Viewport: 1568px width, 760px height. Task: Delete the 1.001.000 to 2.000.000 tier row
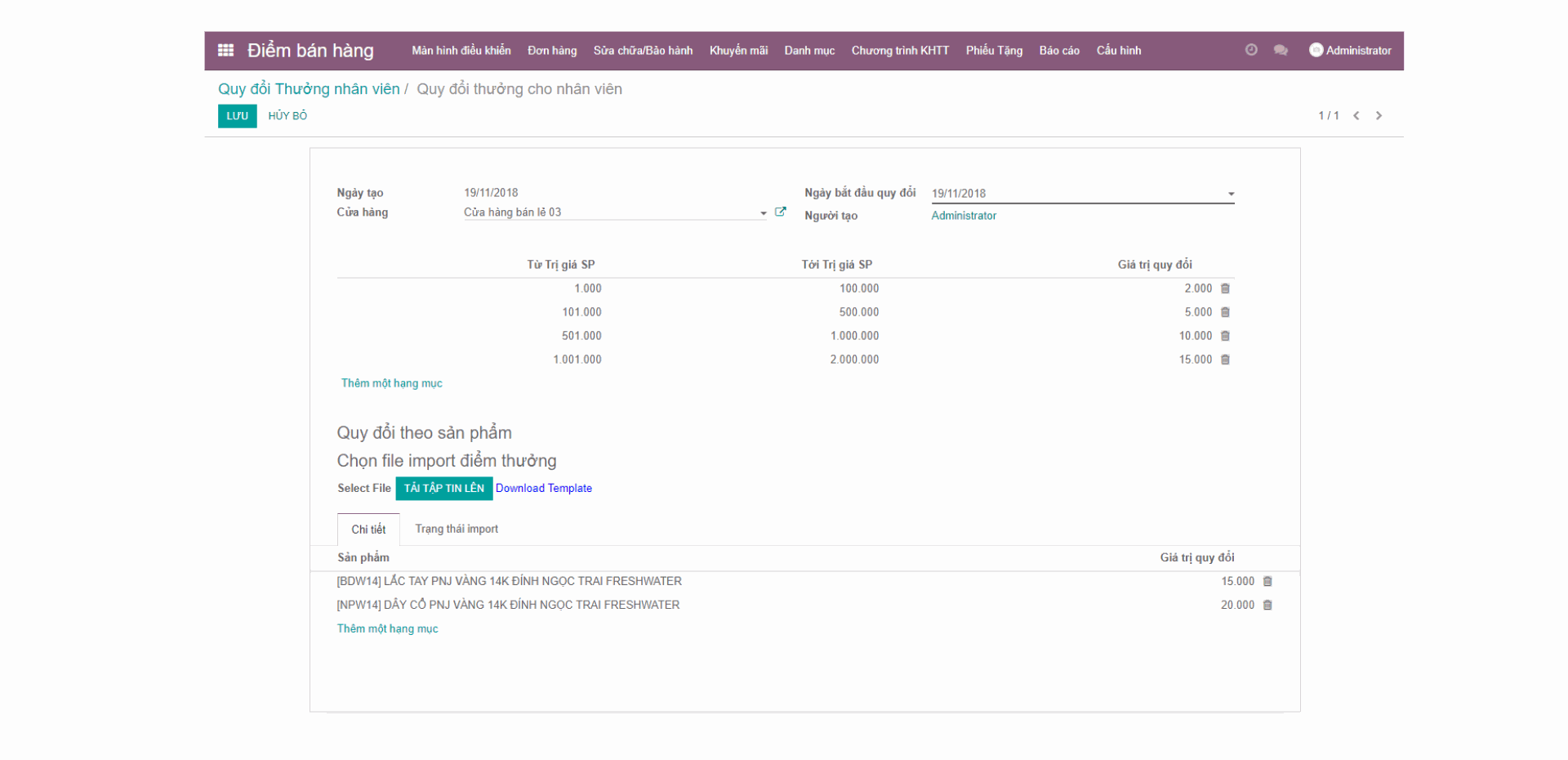[x=1225, y=359]
